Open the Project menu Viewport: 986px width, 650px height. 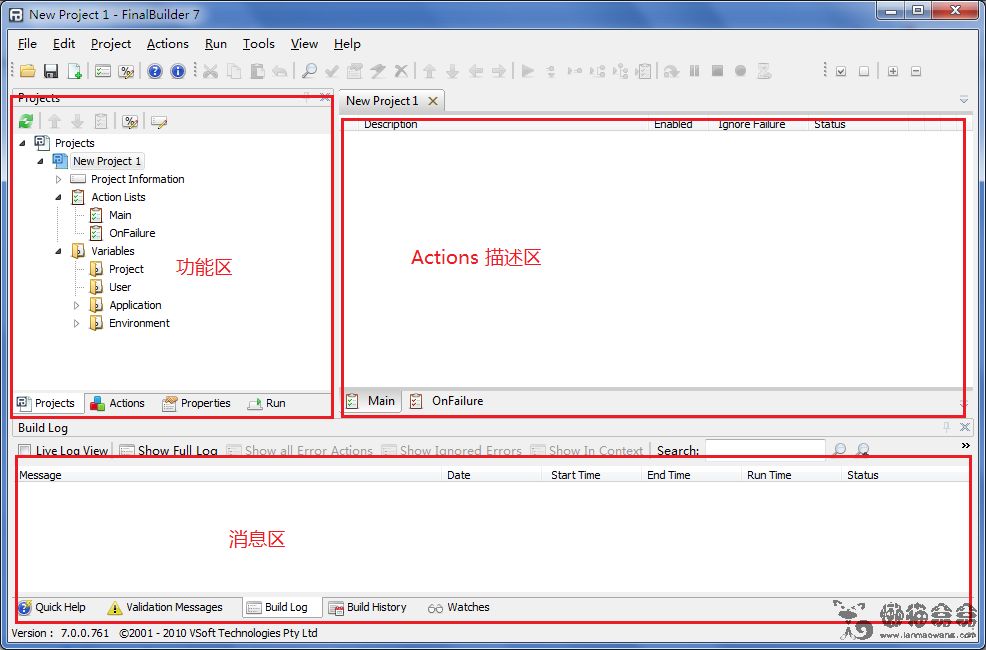pos(111,43)
